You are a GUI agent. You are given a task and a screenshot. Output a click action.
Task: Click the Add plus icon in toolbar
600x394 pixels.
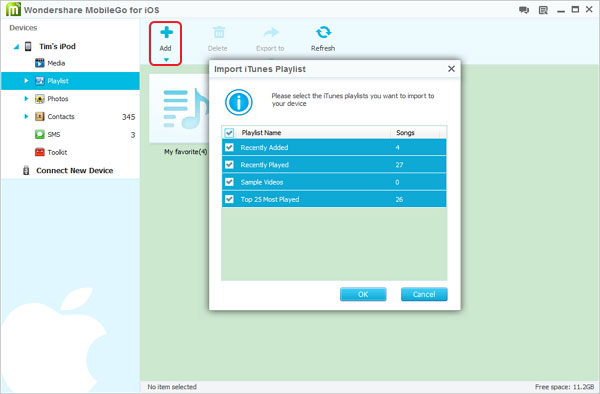[x=166, y=33]
